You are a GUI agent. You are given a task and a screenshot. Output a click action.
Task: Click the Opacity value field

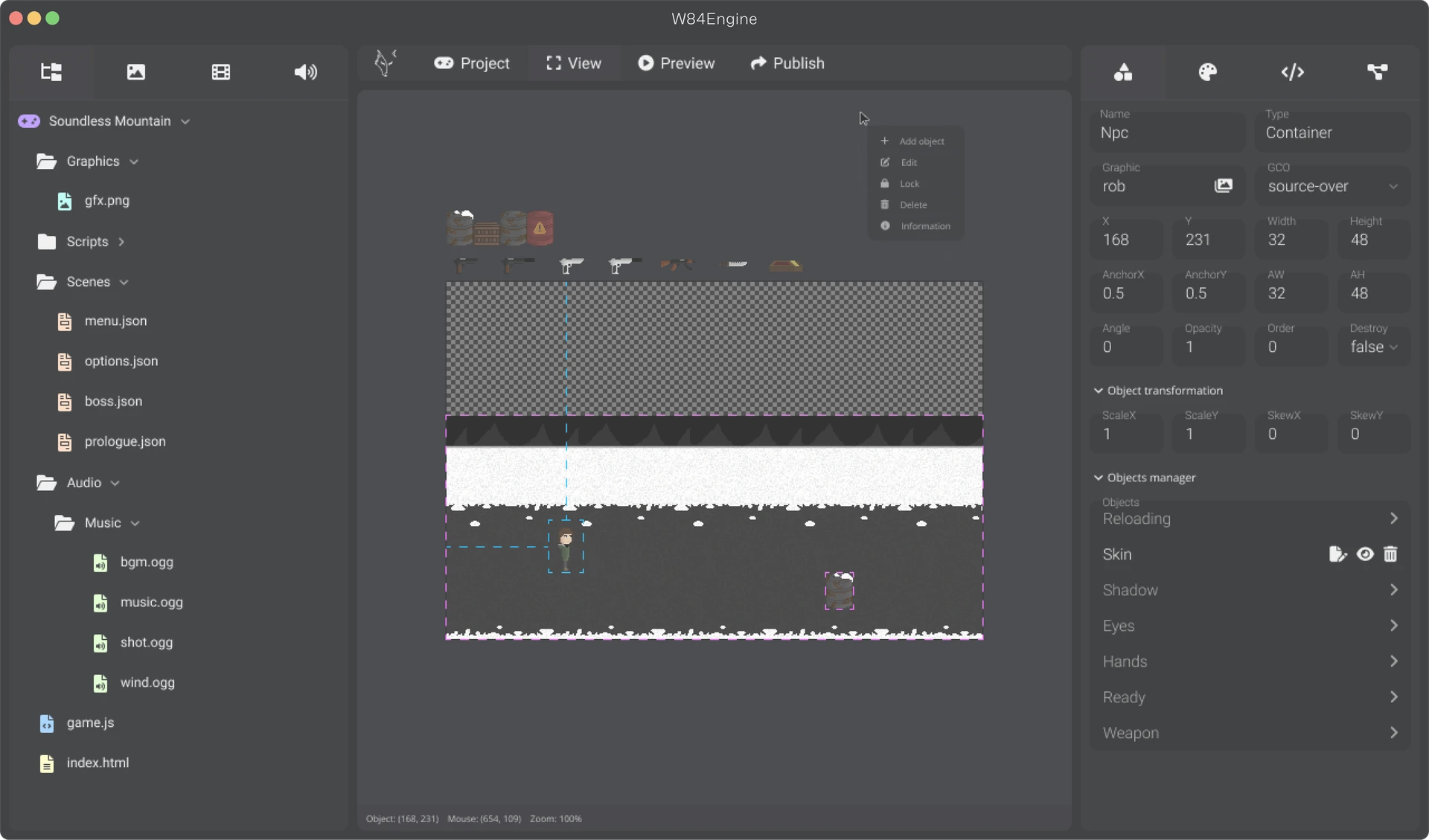[x=1206, y=347]
